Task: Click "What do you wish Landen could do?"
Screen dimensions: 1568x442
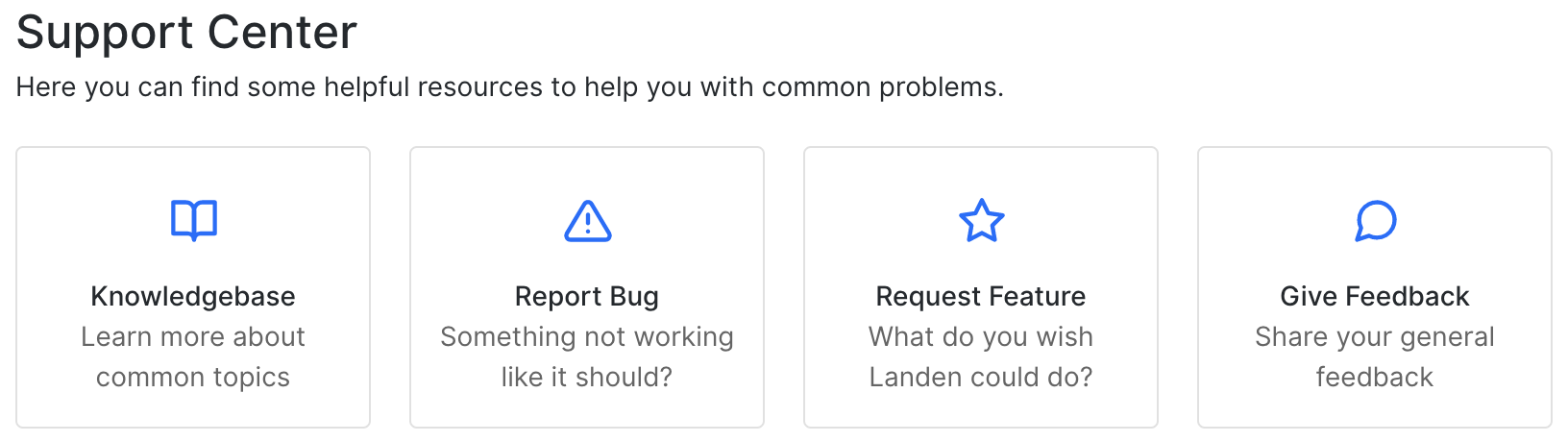Action: pos(981,356)
